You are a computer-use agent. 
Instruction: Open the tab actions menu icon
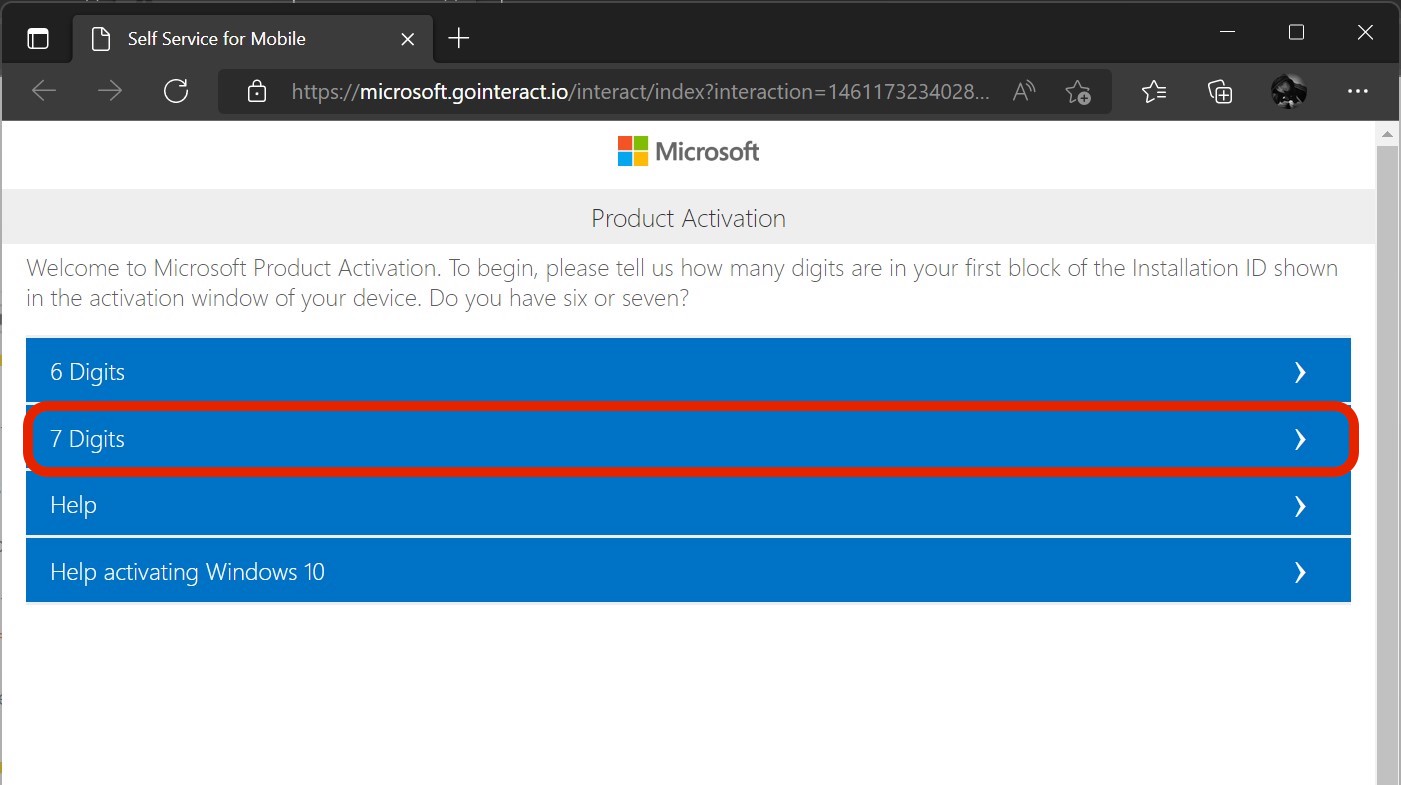[x=37, y=39]
